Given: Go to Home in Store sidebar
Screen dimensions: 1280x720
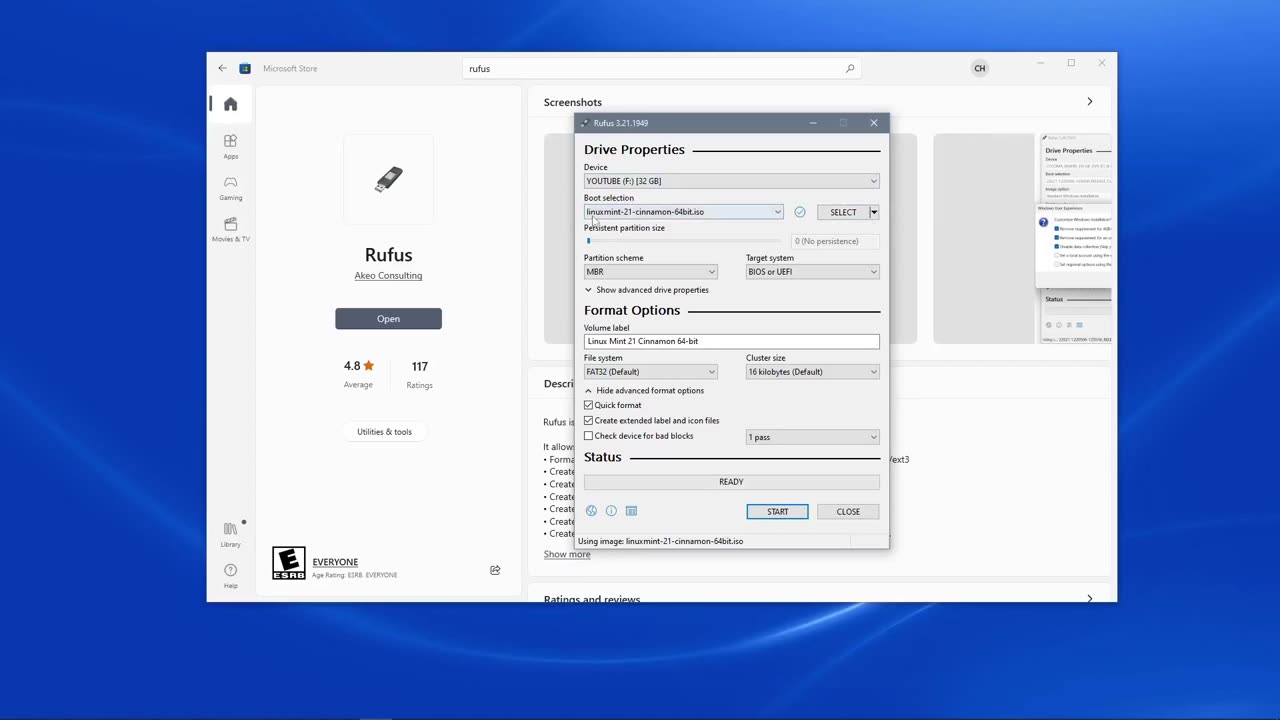Looking at the screenshot, I should (x=231, y=104).
